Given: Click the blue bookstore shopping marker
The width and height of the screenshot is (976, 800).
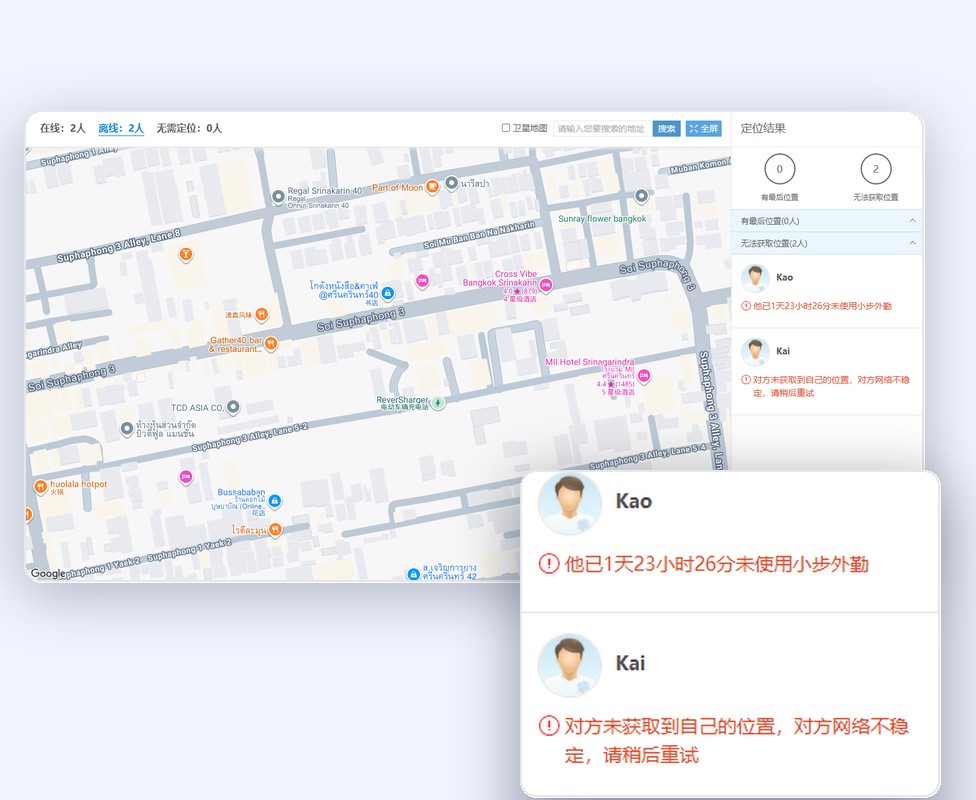Looking at the screenshot, I should 387,293.
